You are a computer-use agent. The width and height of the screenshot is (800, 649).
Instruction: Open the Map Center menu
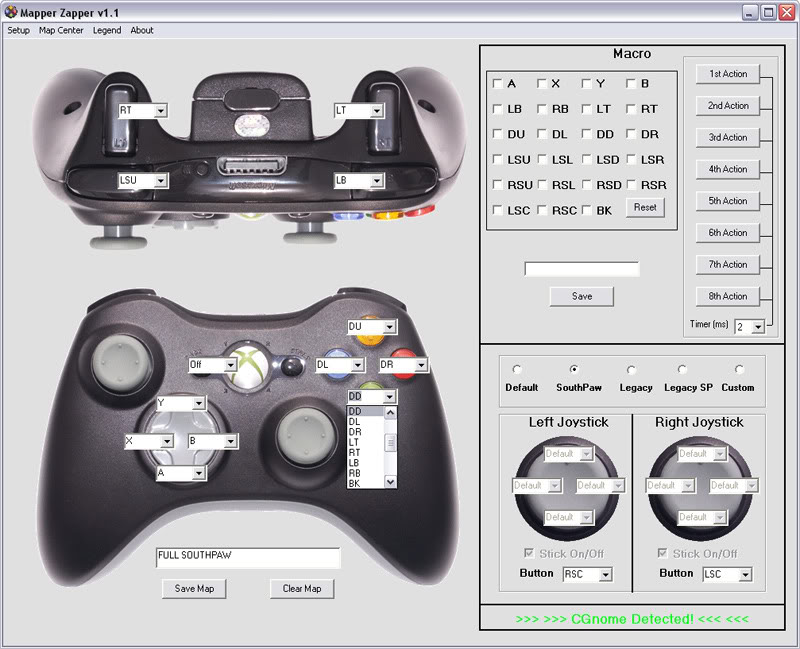click(61, 30)
